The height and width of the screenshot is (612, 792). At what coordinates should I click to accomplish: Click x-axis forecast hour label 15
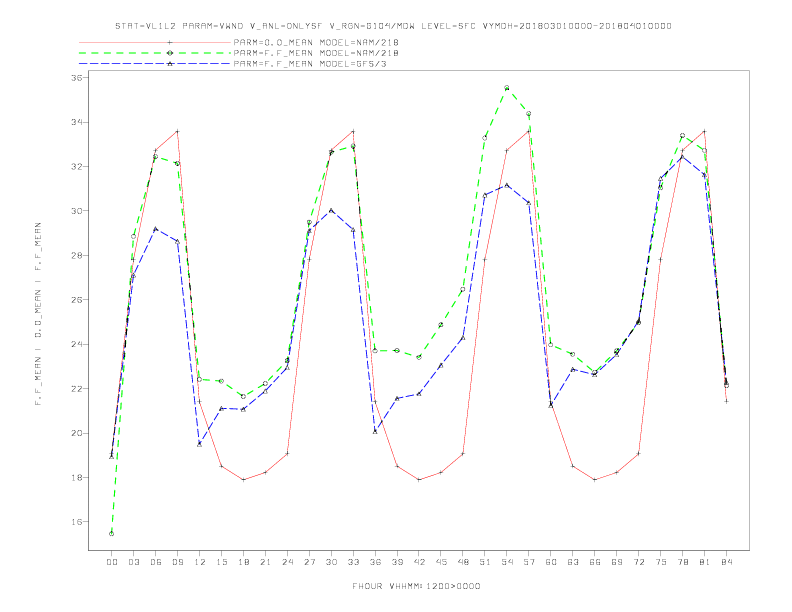tap(221, 562)
